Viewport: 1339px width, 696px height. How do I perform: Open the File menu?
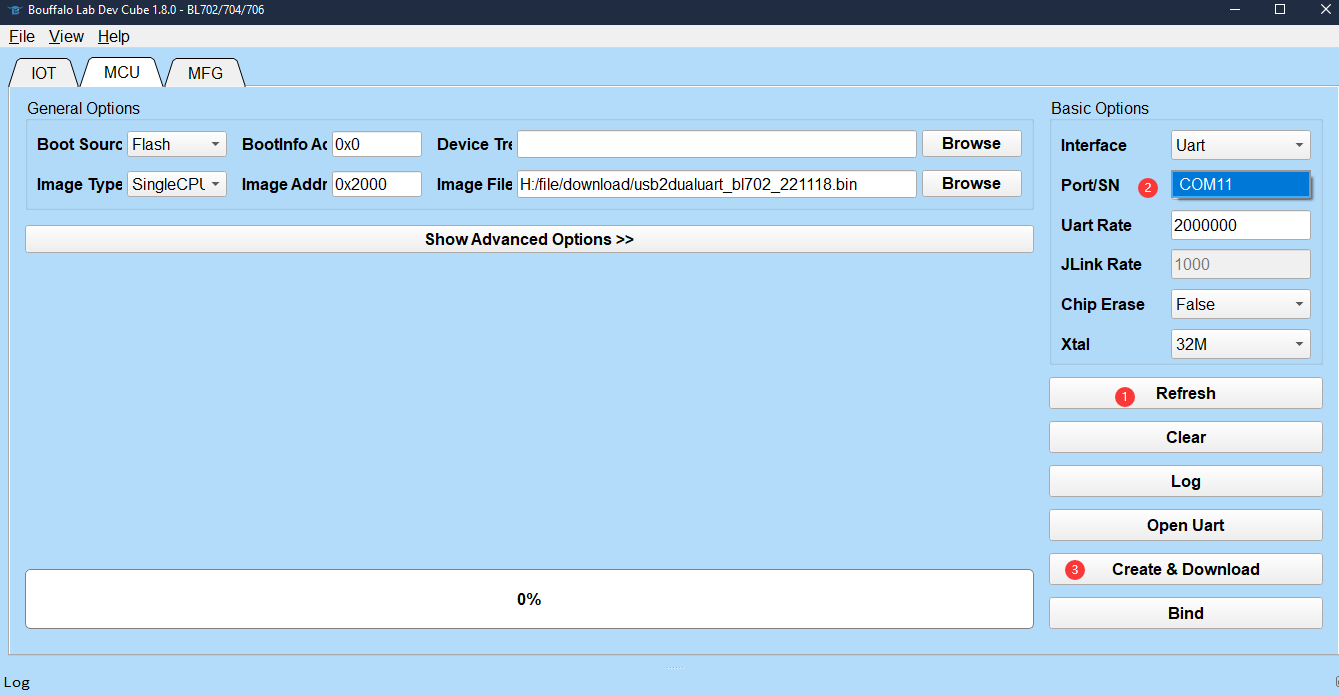click(x=22, y=37)
